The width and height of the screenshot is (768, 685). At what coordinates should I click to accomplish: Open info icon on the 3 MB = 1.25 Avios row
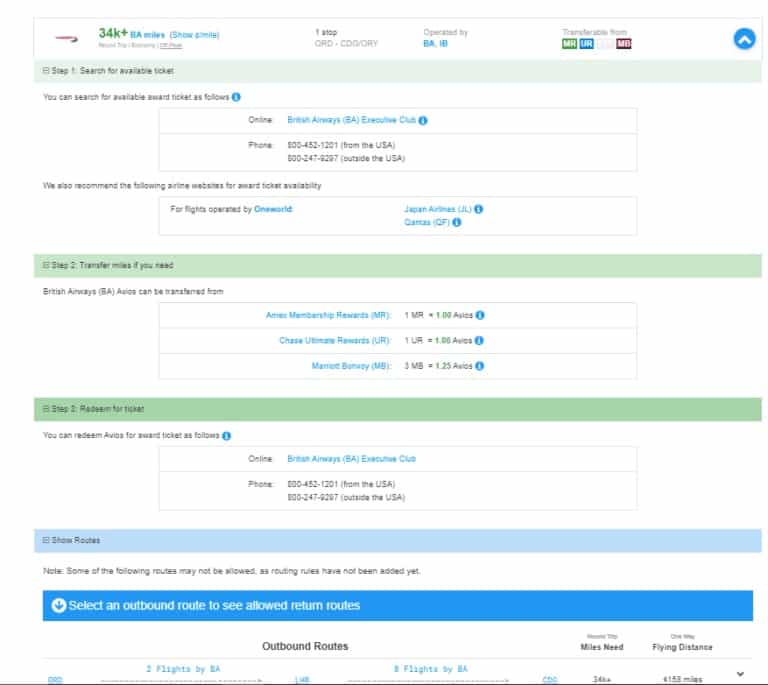pyautogui.click(x=480, y=366)
